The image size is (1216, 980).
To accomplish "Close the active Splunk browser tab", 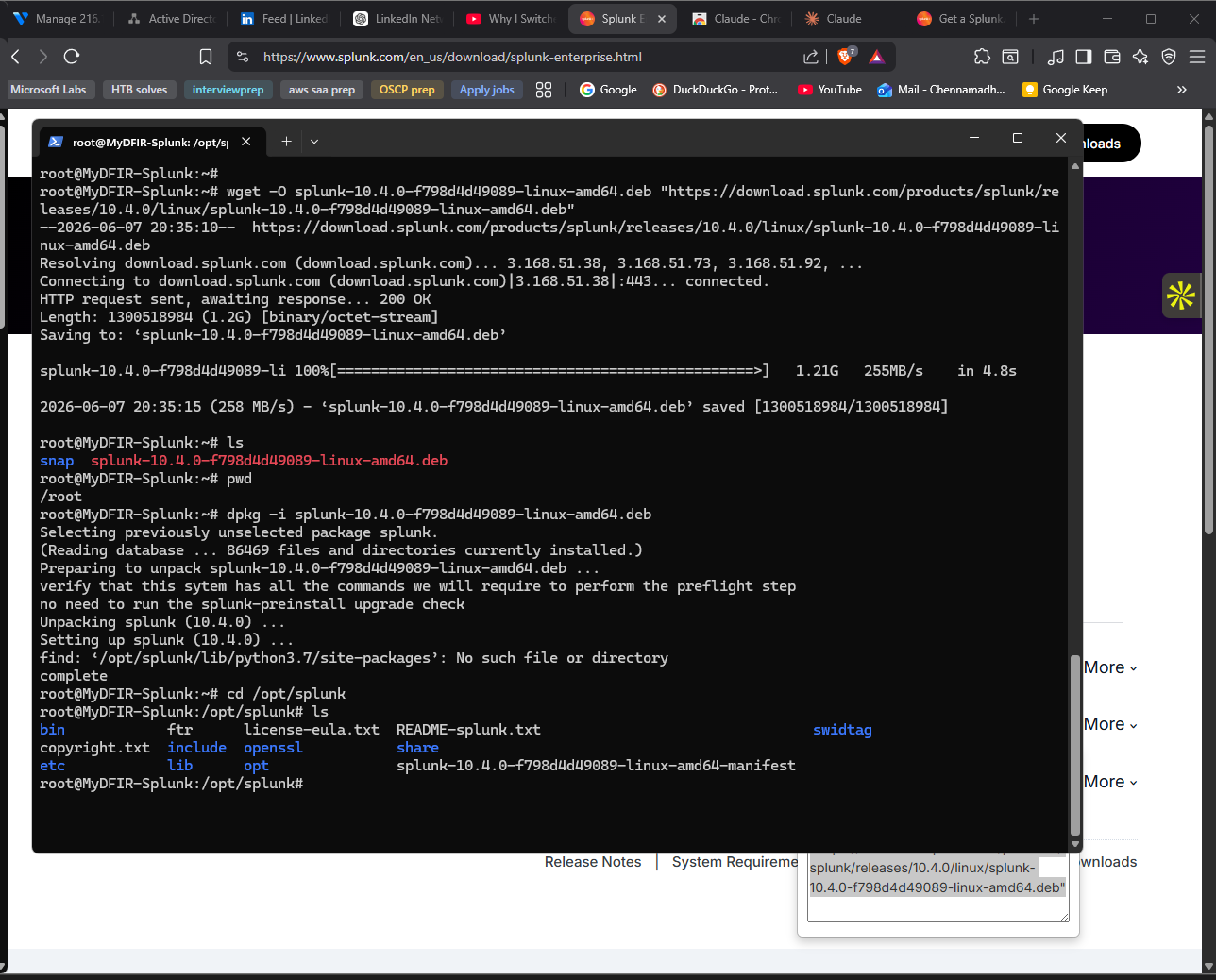I will click(x=662, y=19).
